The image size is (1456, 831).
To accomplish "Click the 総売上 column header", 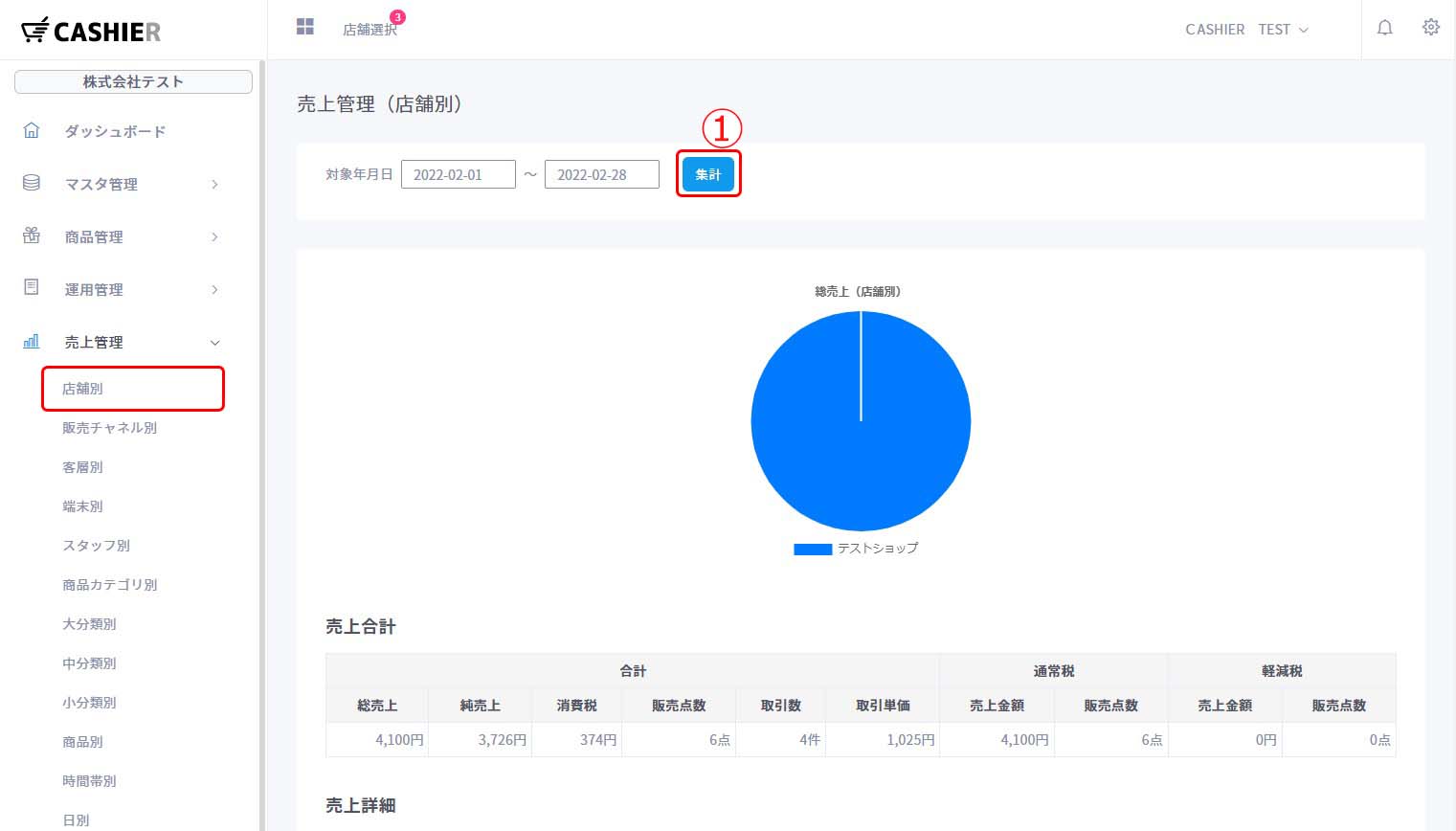I will [x=377, y=706].
